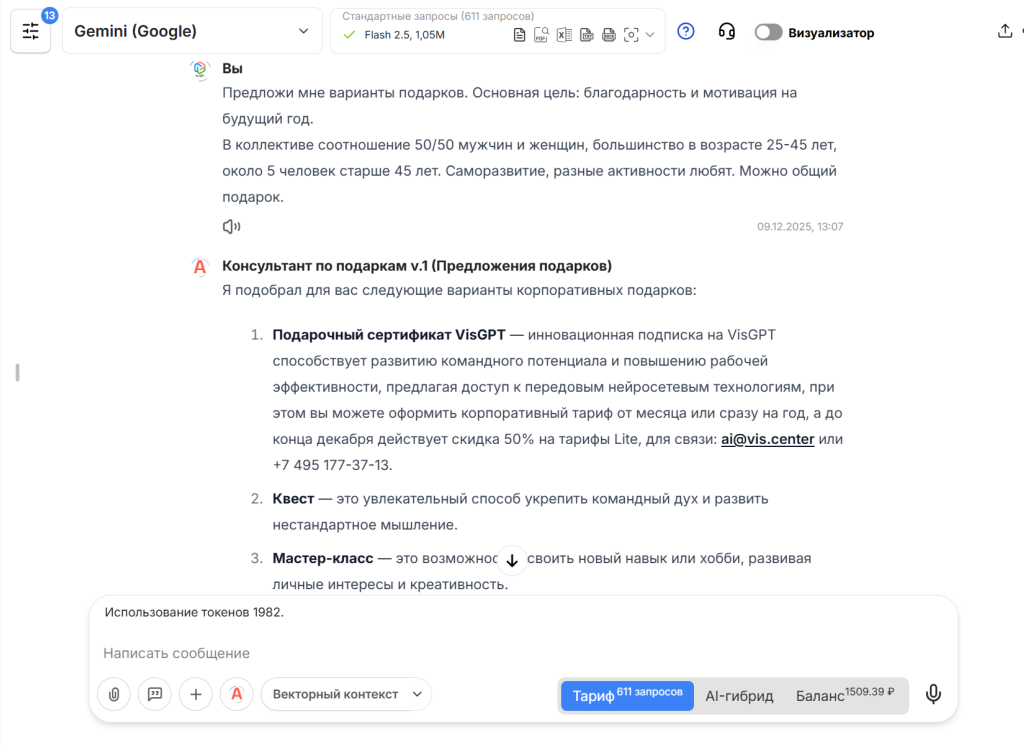
Task: Play message audio with speaker icon
Action: (x=230, y=226)
